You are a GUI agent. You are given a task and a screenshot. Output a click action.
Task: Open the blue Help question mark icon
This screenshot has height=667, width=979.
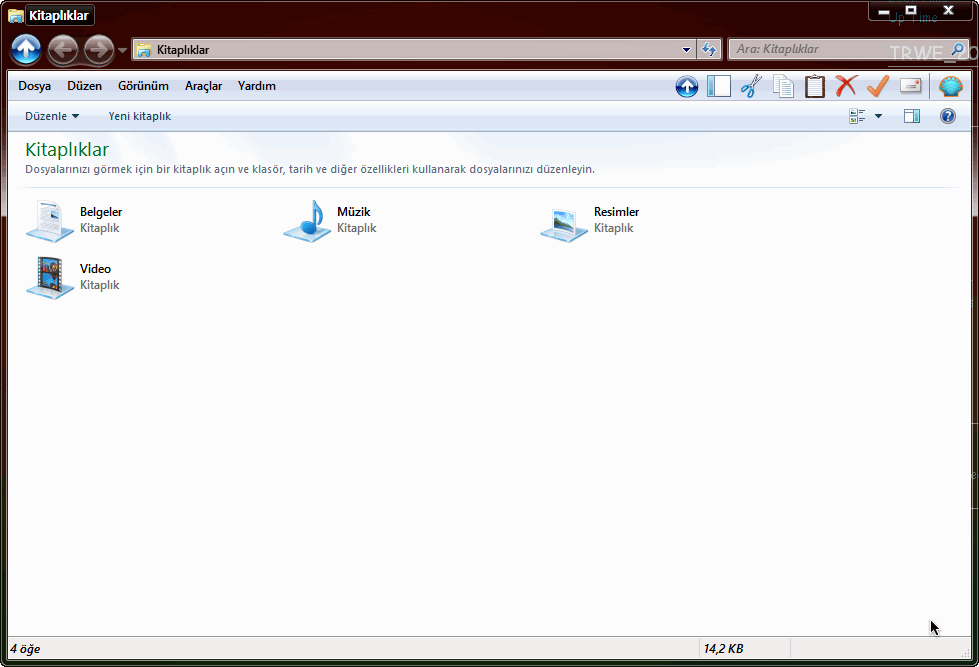tap(948, 116)
